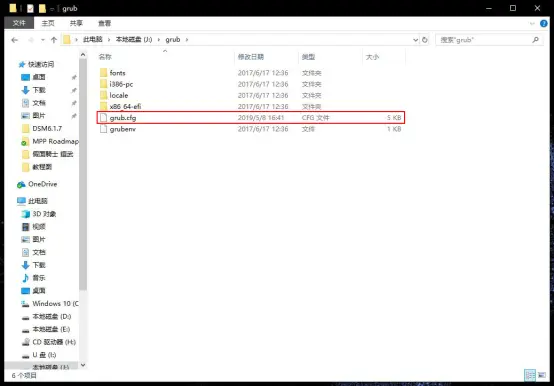Sort by the 类型 column header
This screenshot has width=554, height=386.
[x=308, y=57]
